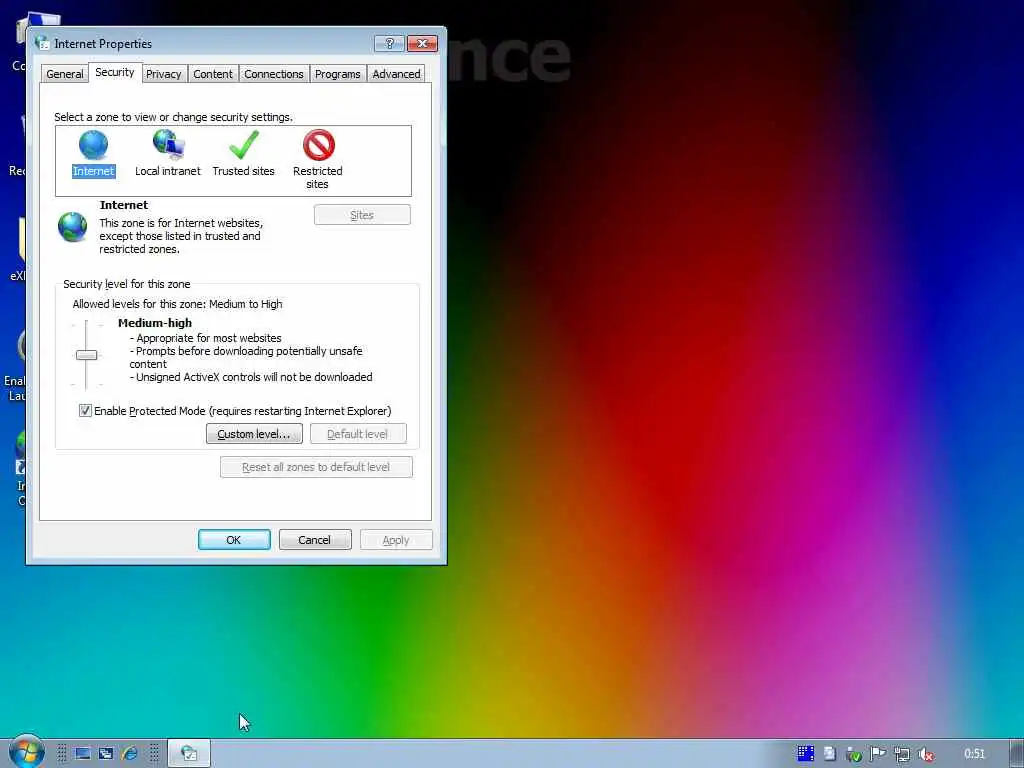The width and height of the screenshot is (1024, 768).
Task: Switch to the Programs tab
Action: click(338, 74)
